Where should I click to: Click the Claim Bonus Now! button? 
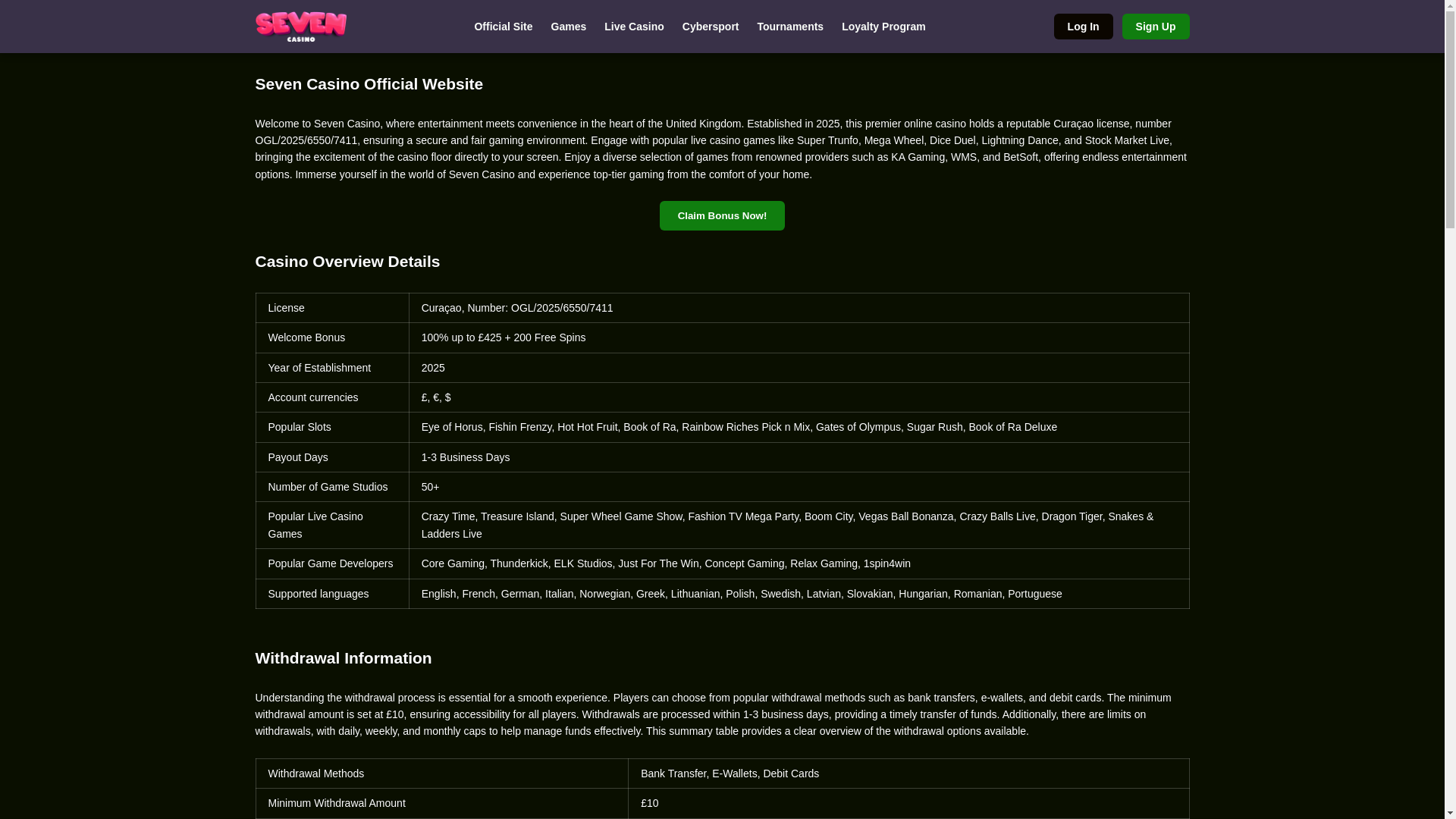pos(722,215)
